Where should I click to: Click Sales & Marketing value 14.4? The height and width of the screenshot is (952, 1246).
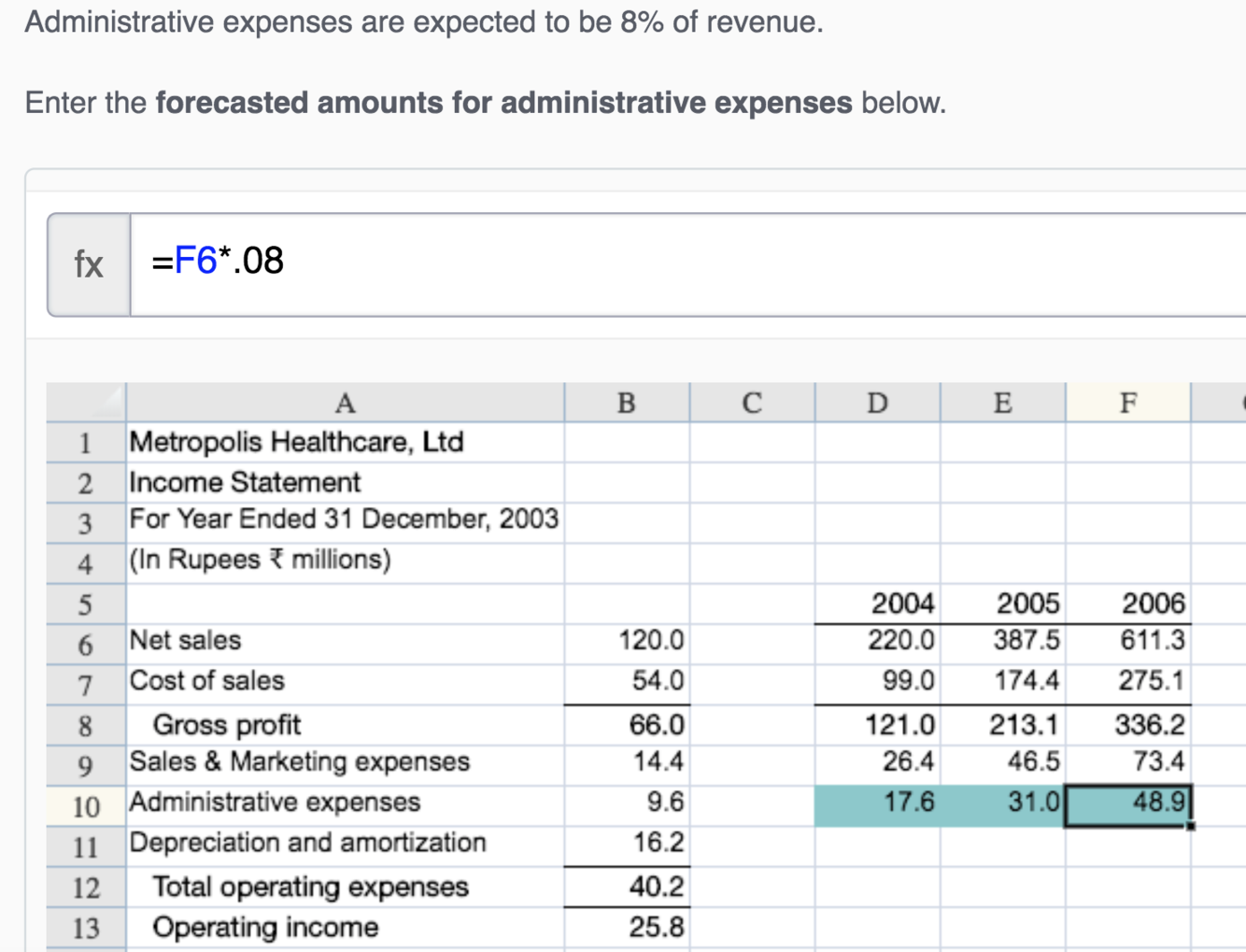(x=627, y=765)
